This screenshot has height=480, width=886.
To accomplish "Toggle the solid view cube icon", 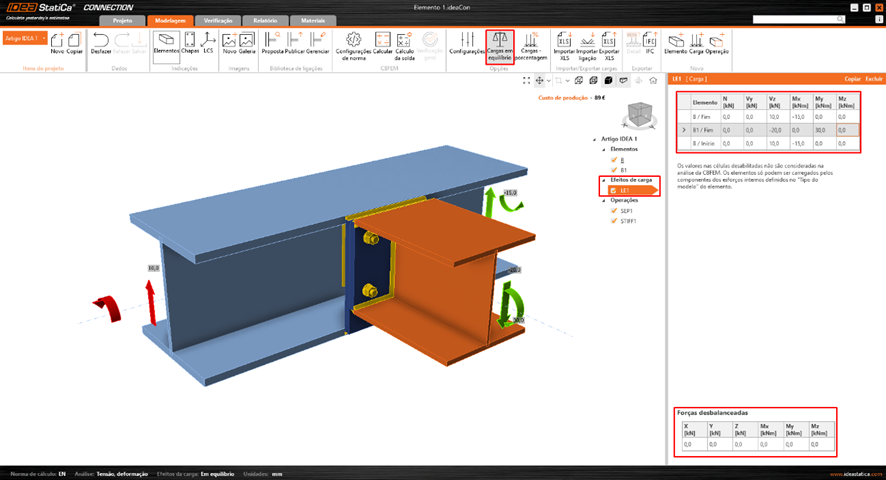I will pyautogui.click(x=608, y=80).
